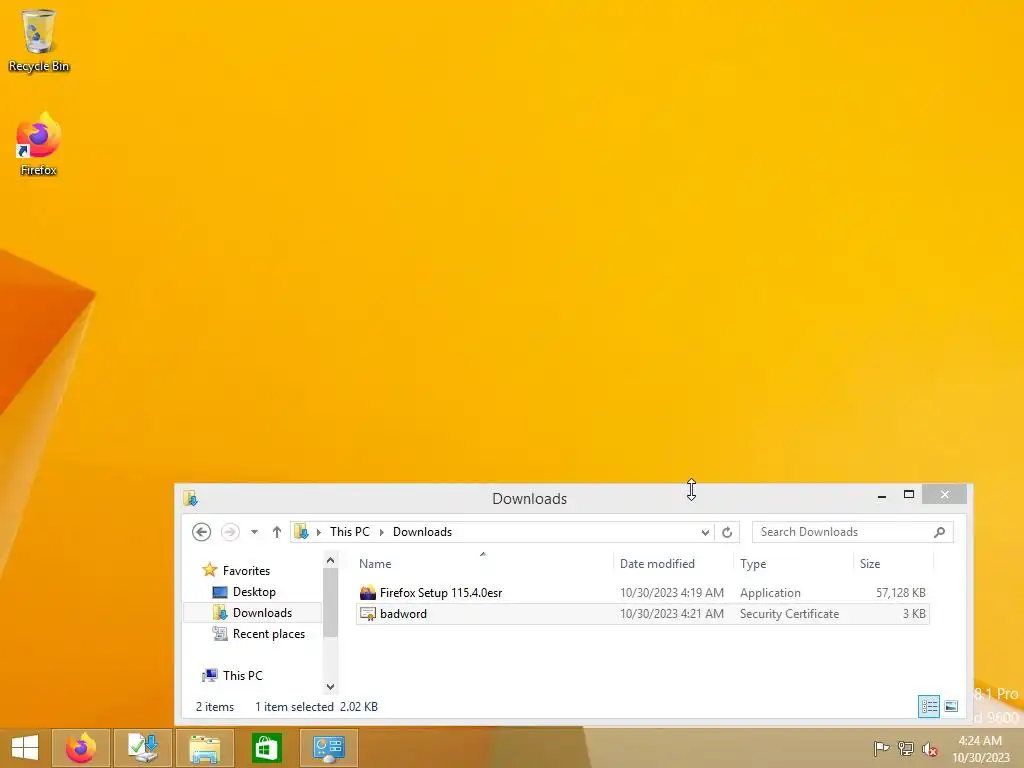This screenshot has width=1024, height=768.
Task: Open File Explorer from the taskbar
Action: click(x=204, y=748)
